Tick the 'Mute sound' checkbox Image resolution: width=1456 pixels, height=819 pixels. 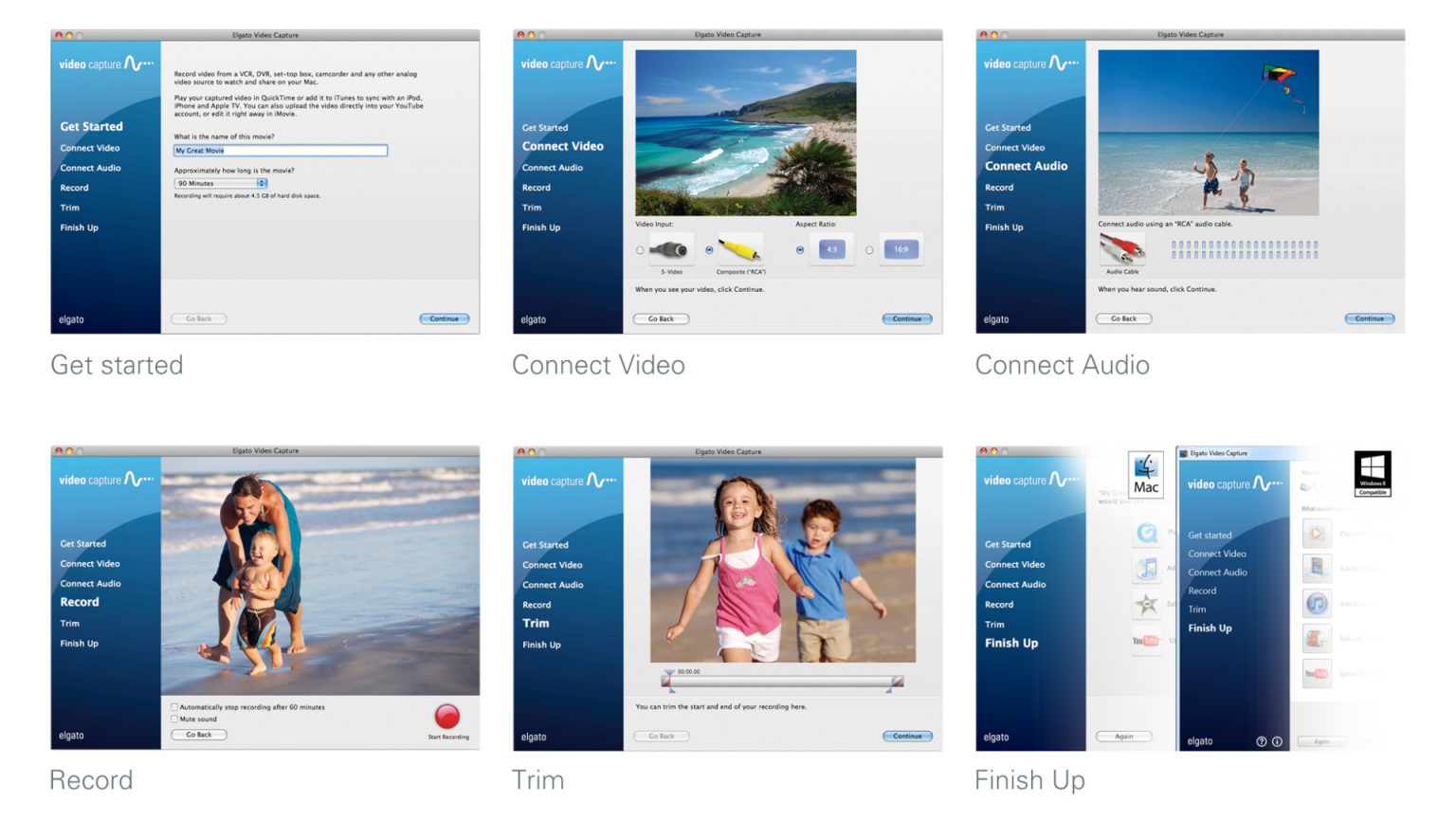point(174,719)
